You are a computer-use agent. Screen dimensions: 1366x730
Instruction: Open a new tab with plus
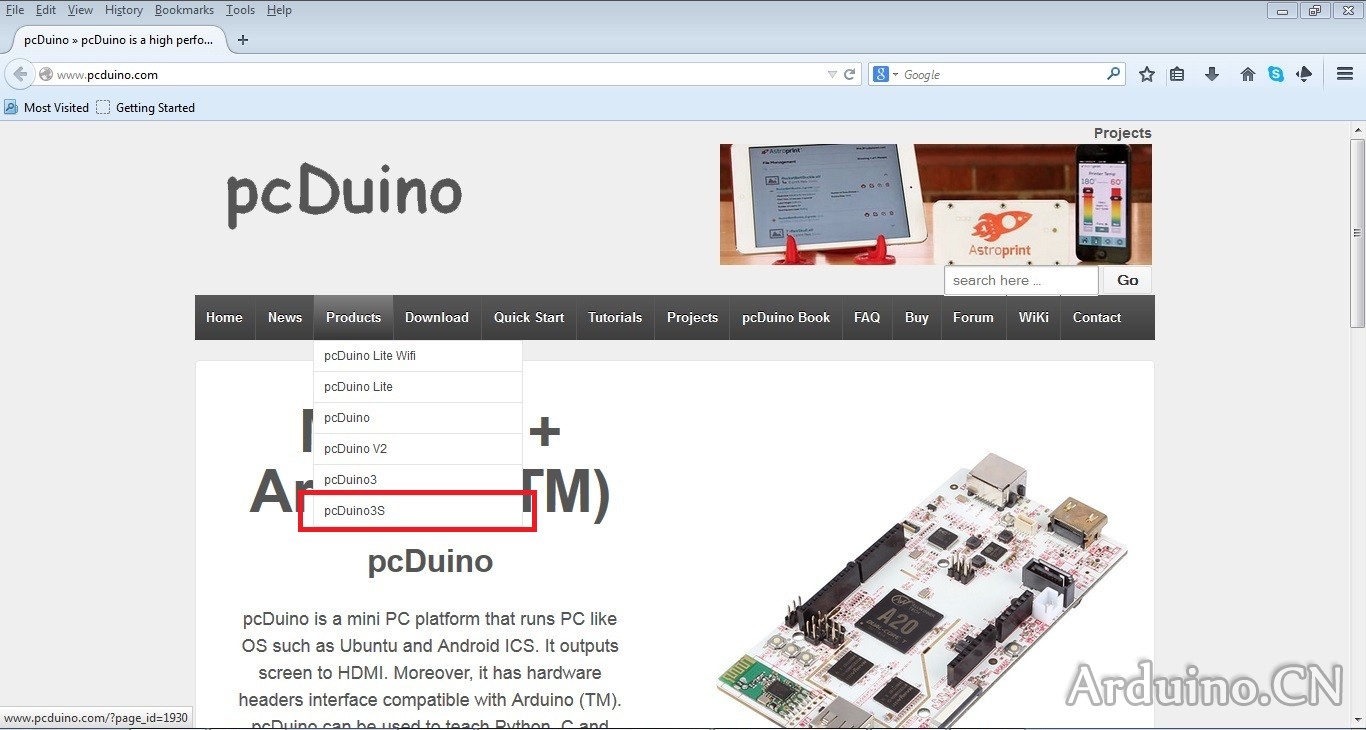click(242, 40)
